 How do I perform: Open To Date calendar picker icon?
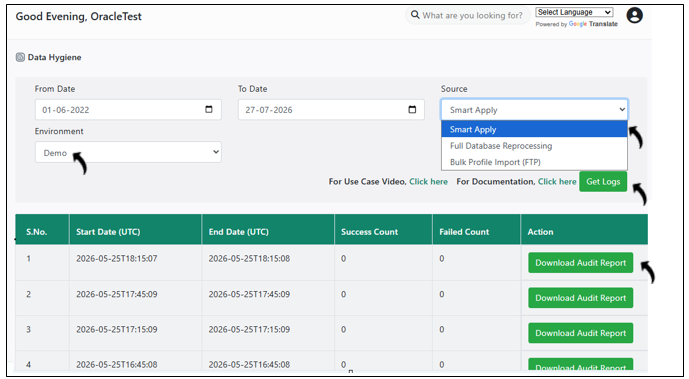click(x=412, y=109)
